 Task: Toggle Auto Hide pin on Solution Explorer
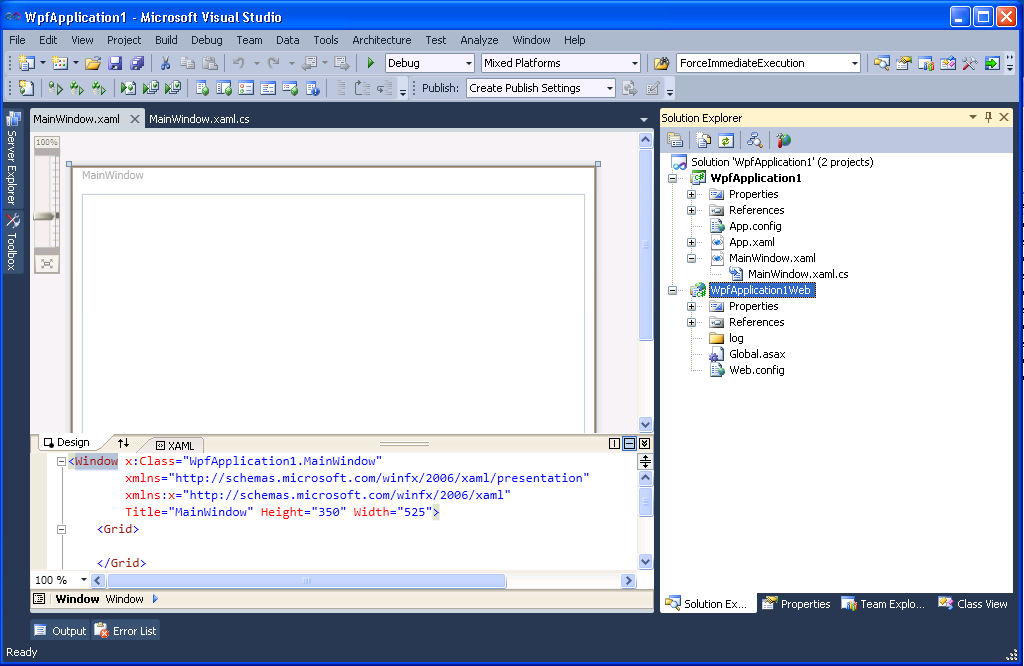pos(988,117)
